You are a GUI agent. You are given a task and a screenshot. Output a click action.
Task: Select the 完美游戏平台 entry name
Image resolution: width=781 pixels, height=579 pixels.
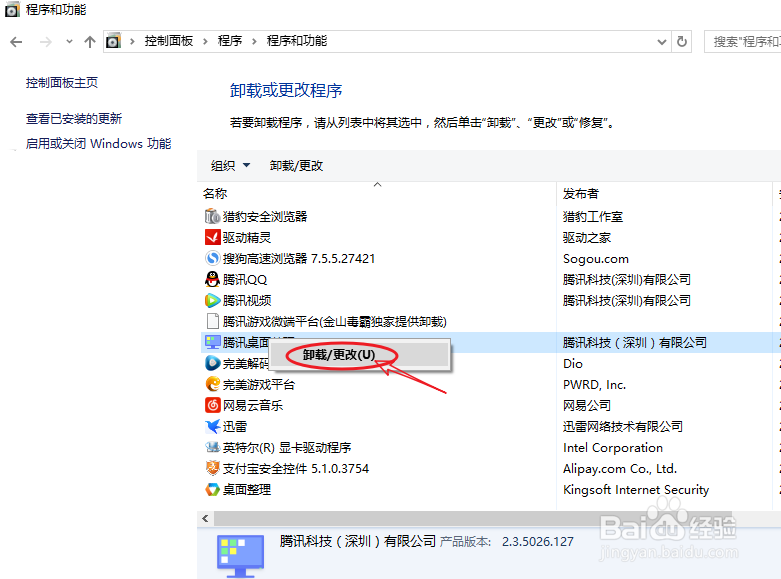pyautogui.click(x=259, y=384)
